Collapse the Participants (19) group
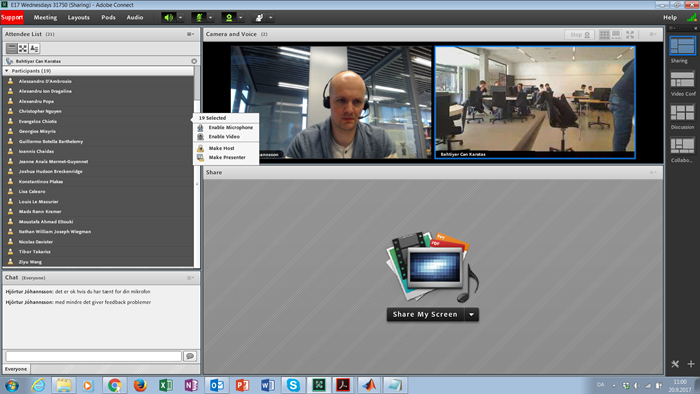 tap(7, 71)
